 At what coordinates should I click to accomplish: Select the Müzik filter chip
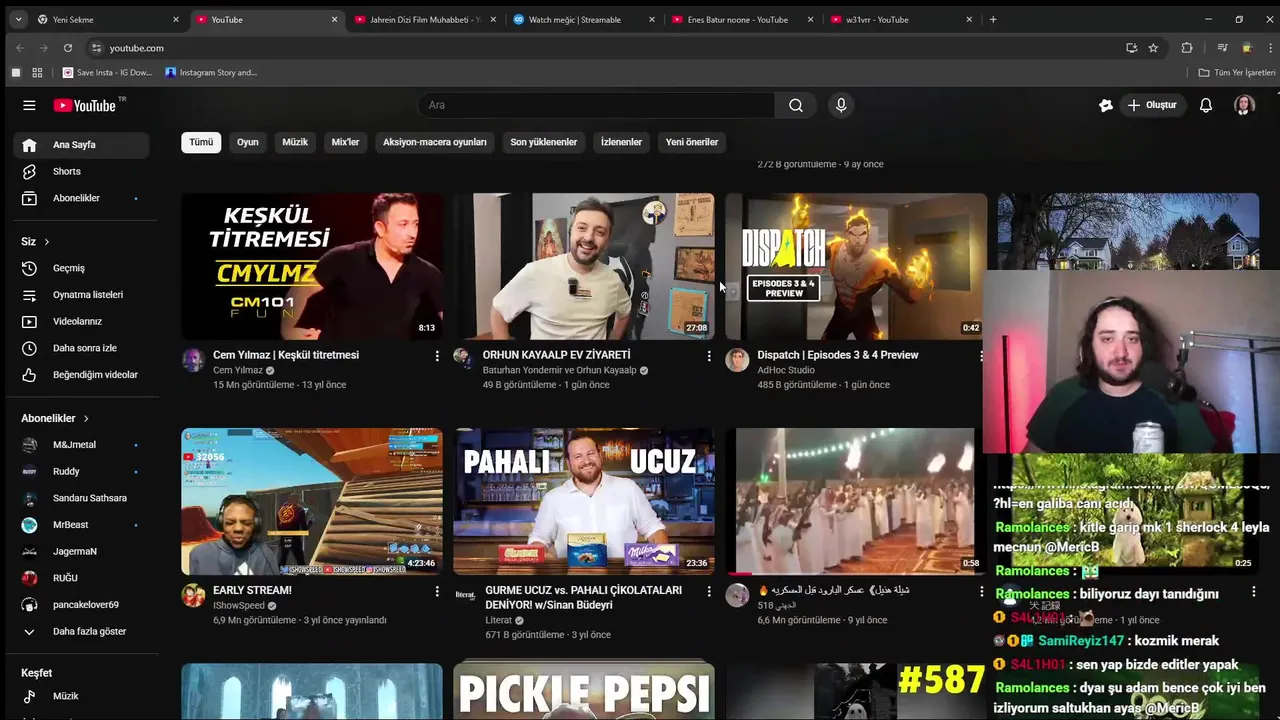click(x=295, y=142)
